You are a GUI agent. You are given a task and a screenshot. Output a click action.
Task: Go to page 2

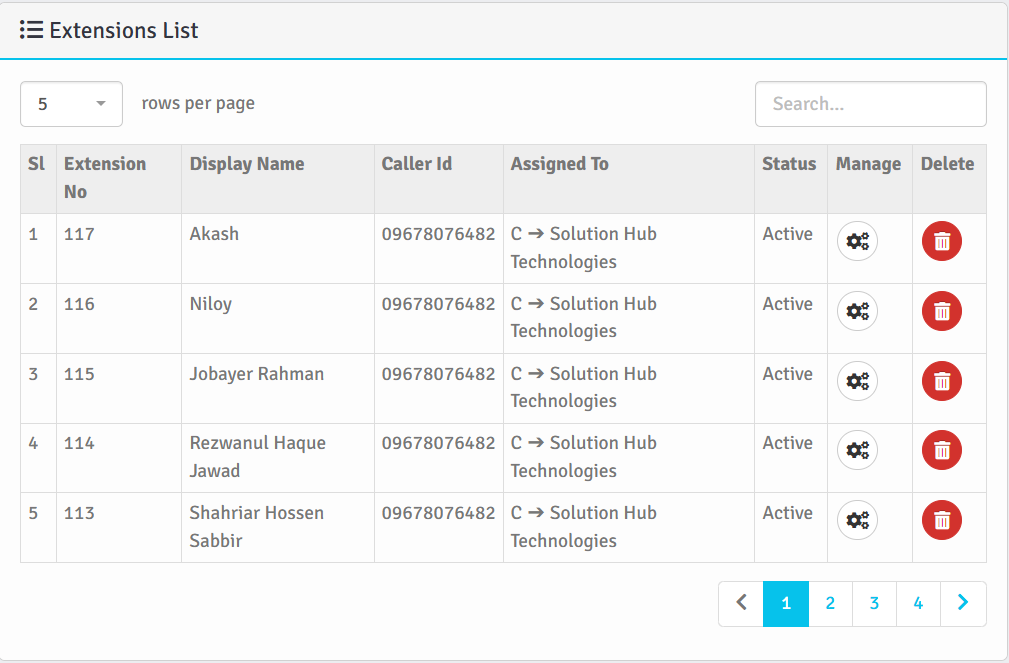tap(830, 603)
